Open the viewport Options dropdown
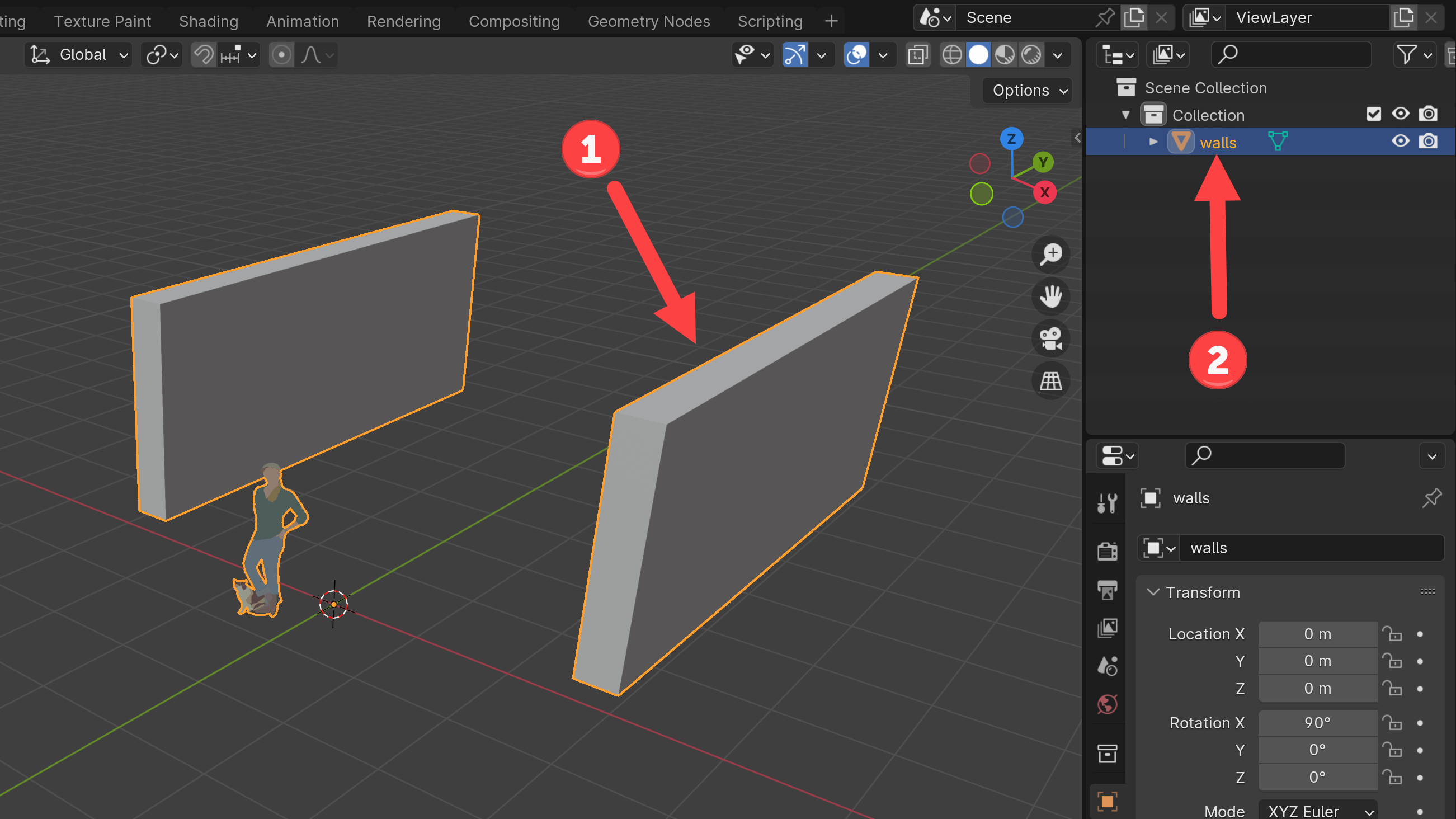Screen dimensions: 1456x819 point(1029,91)
